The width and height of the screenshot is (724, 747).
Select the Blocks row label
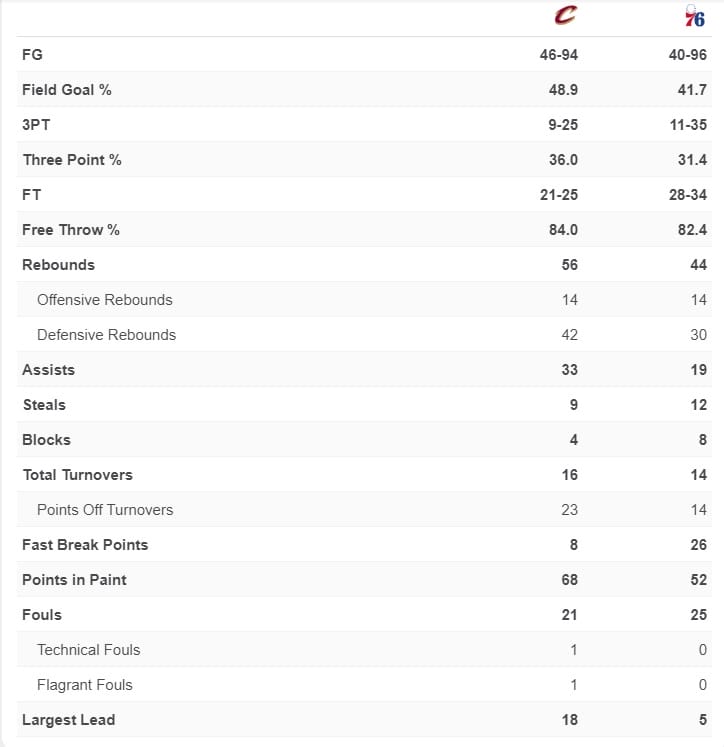46,440
